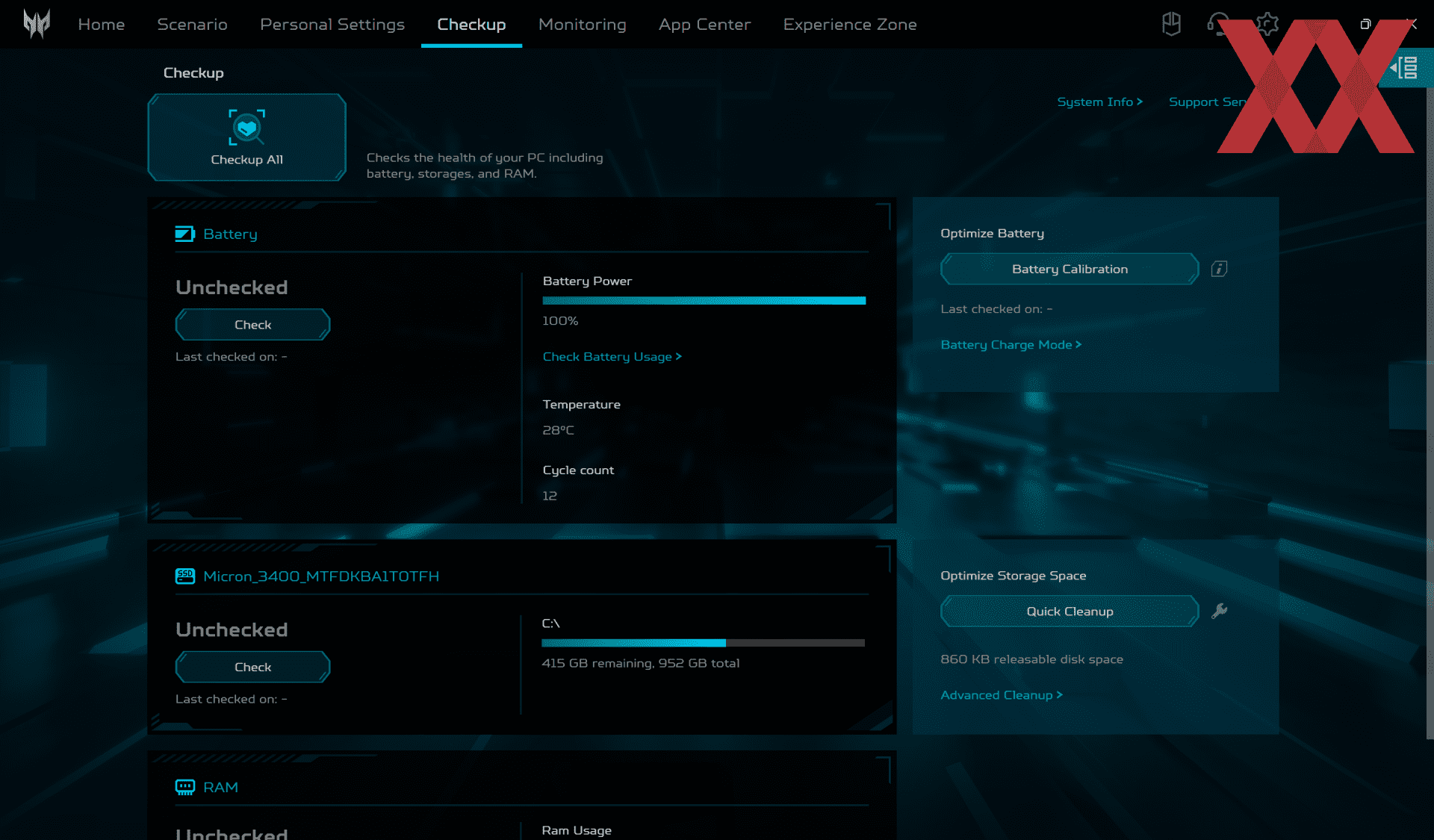Viewport: 1434px width, 840px height.
Task: Click the Battery section icon
Action: pyautogui.click(x=184, y=234)
